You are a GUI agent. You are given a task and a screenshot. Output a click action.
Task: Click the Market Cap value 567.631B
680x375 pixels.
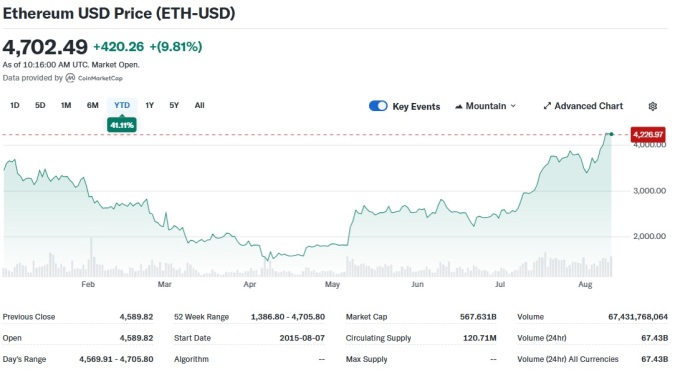pos(478,317)
